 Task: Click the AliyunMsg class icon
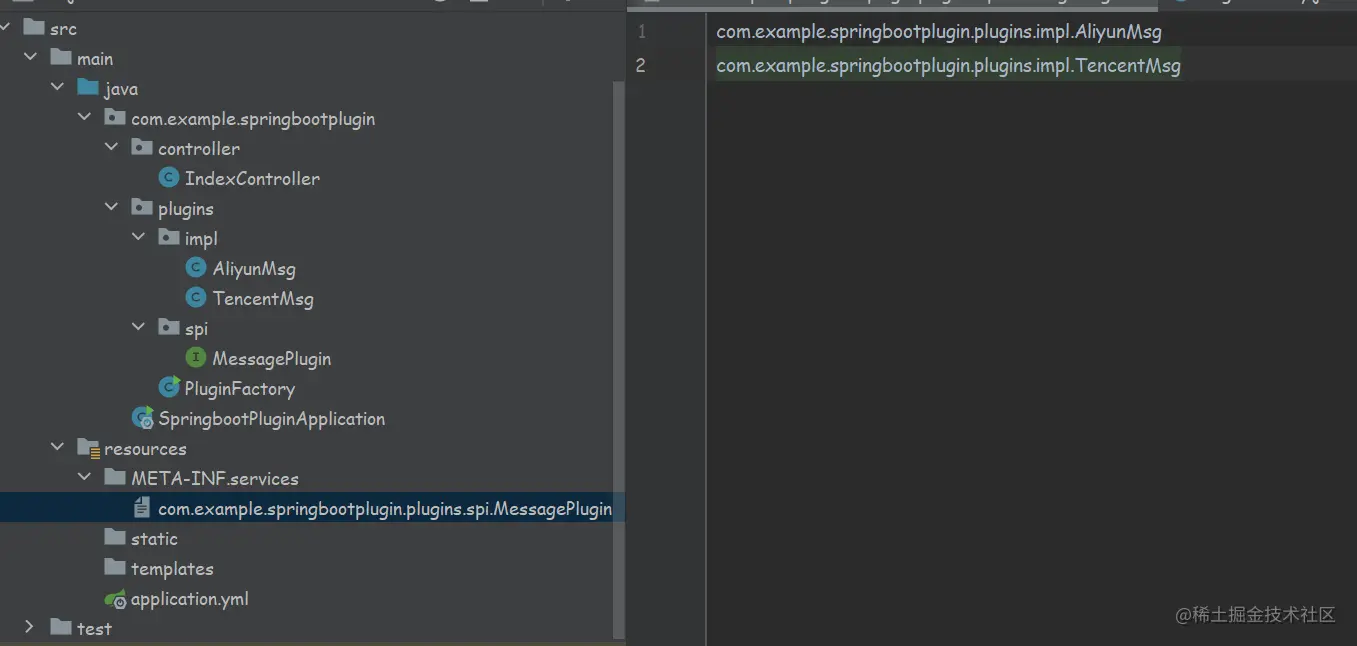point(196,268)
